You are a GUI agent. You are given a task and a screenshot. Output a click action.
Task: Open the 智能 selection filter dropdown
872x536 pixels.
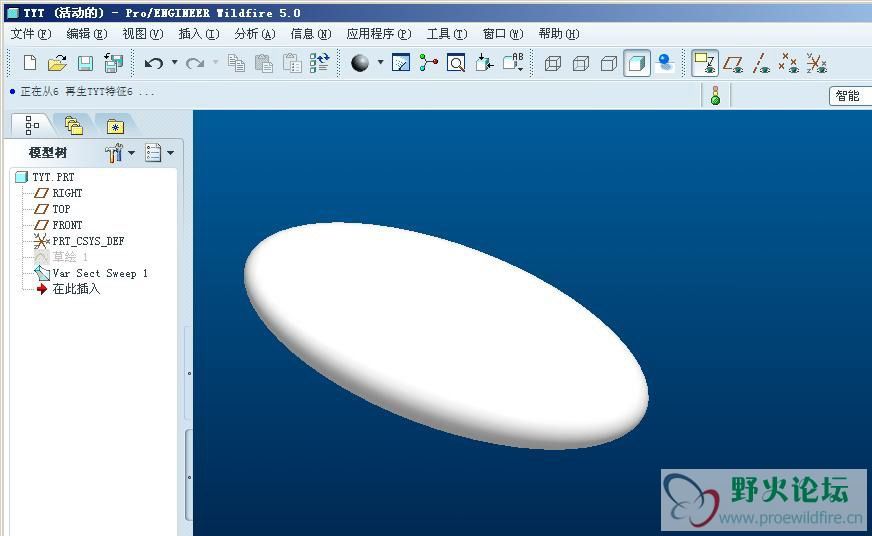coord(850,96)
